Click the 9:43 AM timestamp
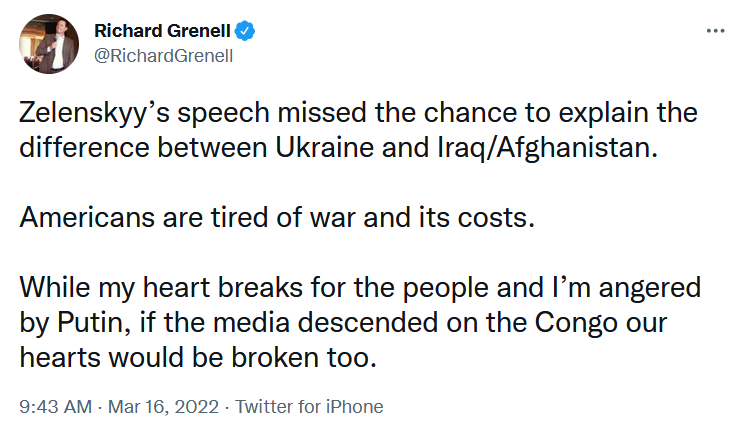740x426 pixels. (56, 407)
